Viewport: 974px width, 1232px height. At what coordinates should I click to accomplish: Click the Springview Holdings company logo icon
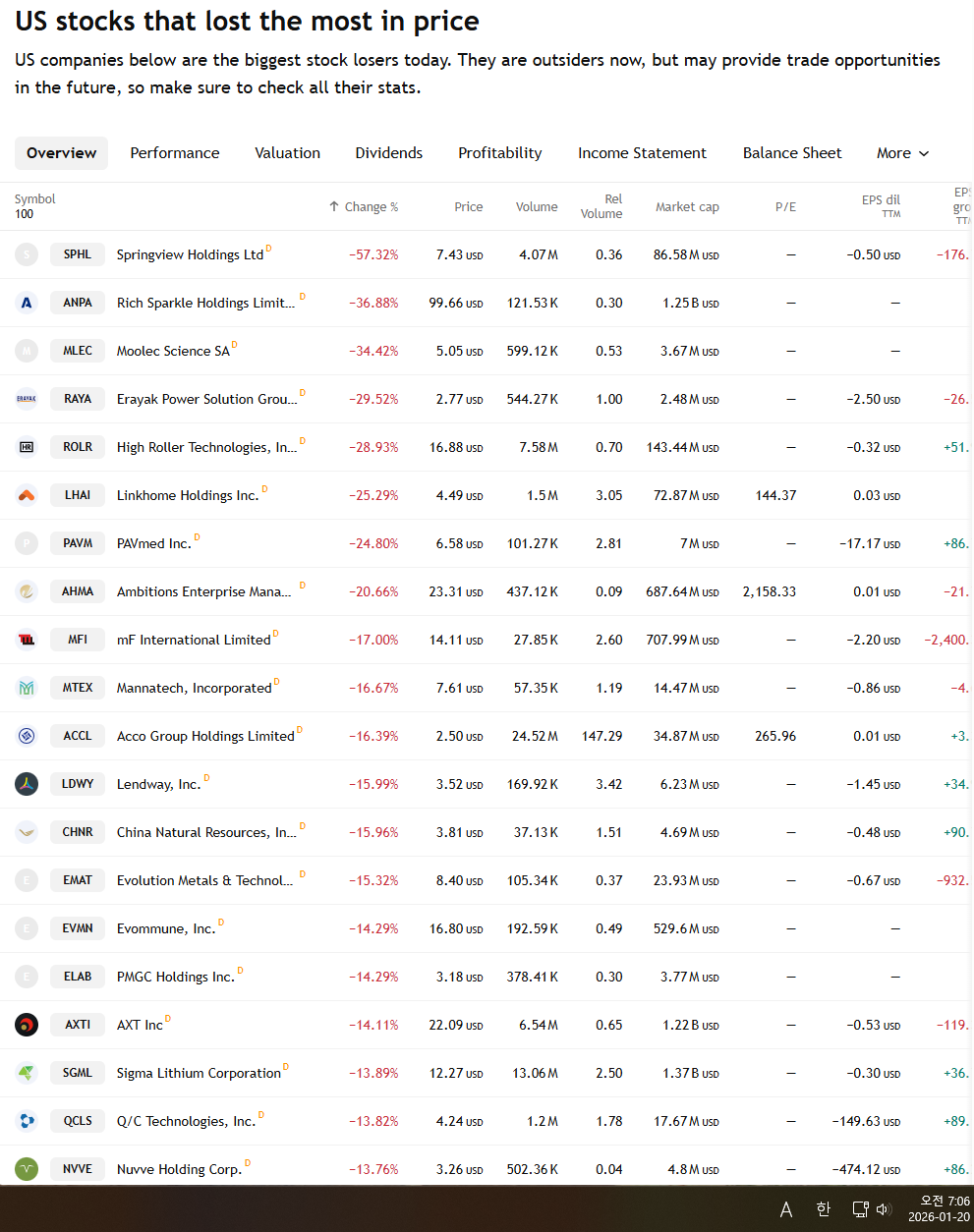tap(27, 254)
